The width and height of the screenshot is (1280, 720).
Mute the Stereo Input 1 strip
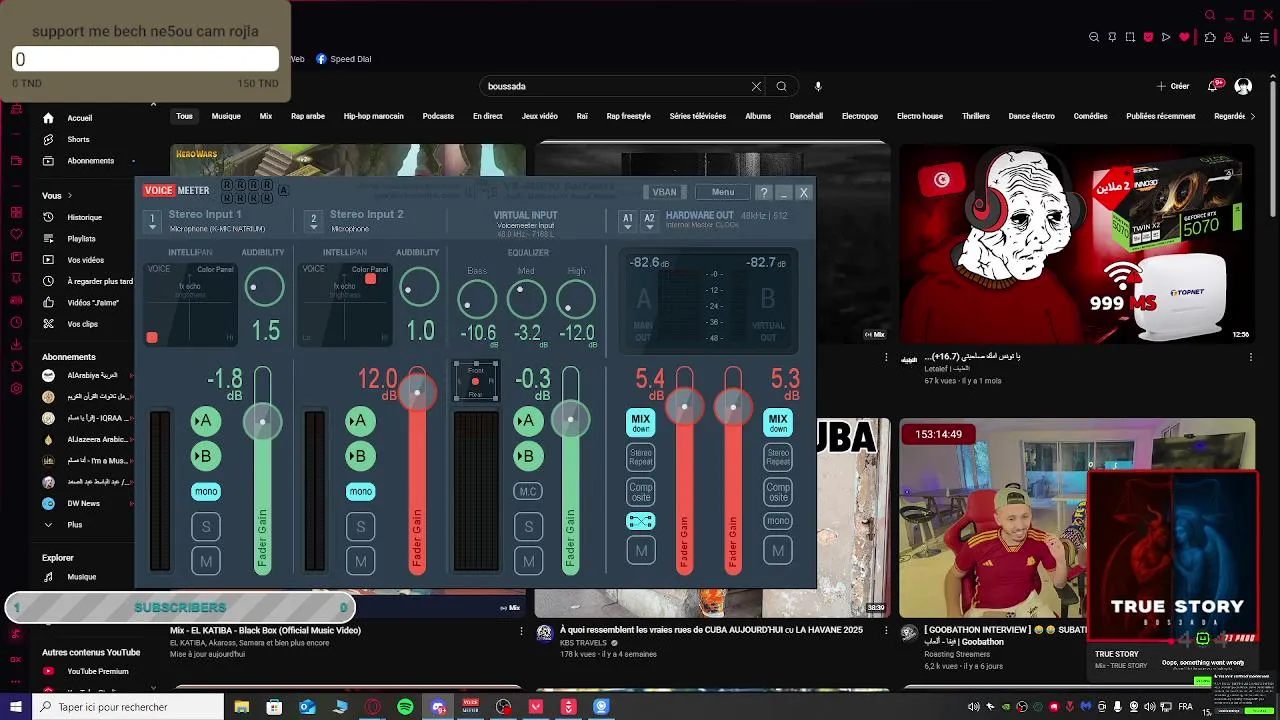pyautogui.click(x=206, y=561)
